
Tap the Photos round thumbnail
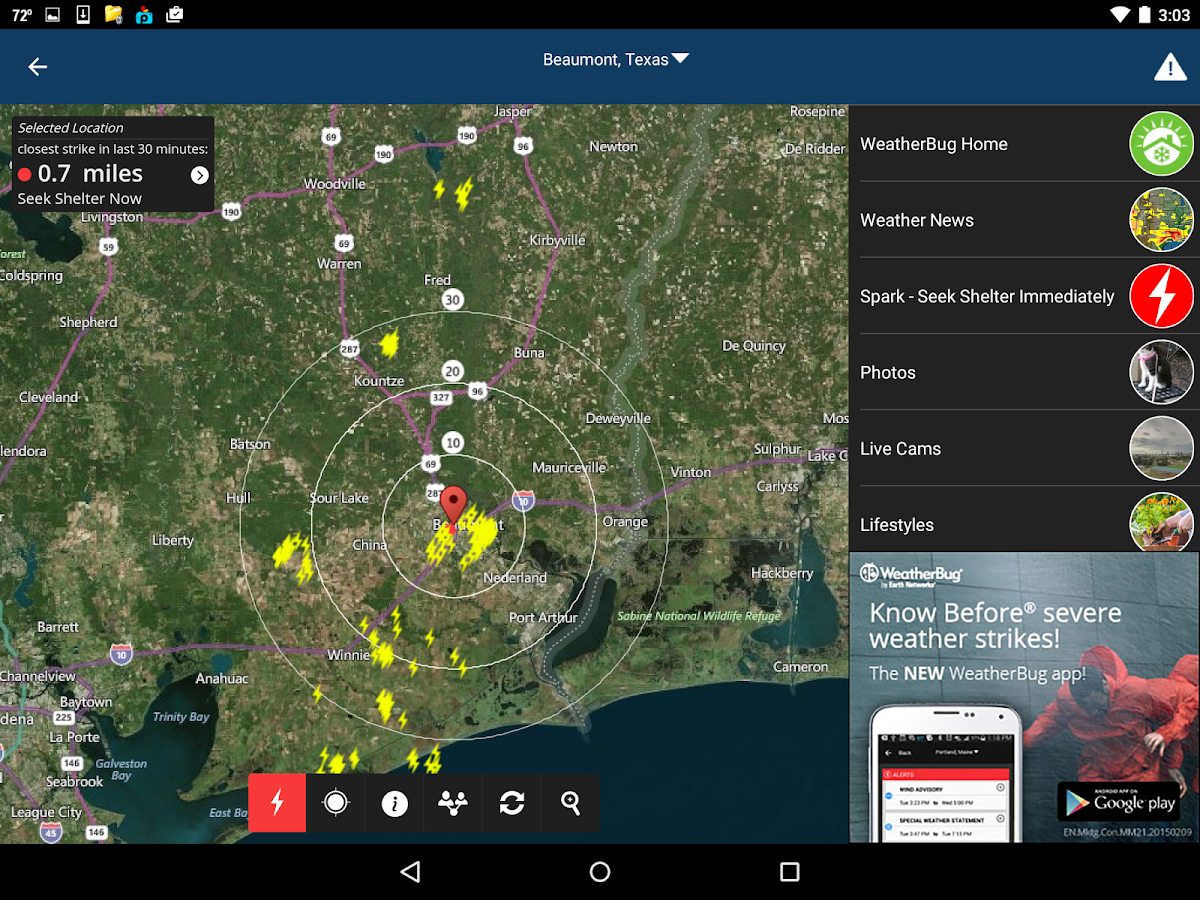(1162, 372)
